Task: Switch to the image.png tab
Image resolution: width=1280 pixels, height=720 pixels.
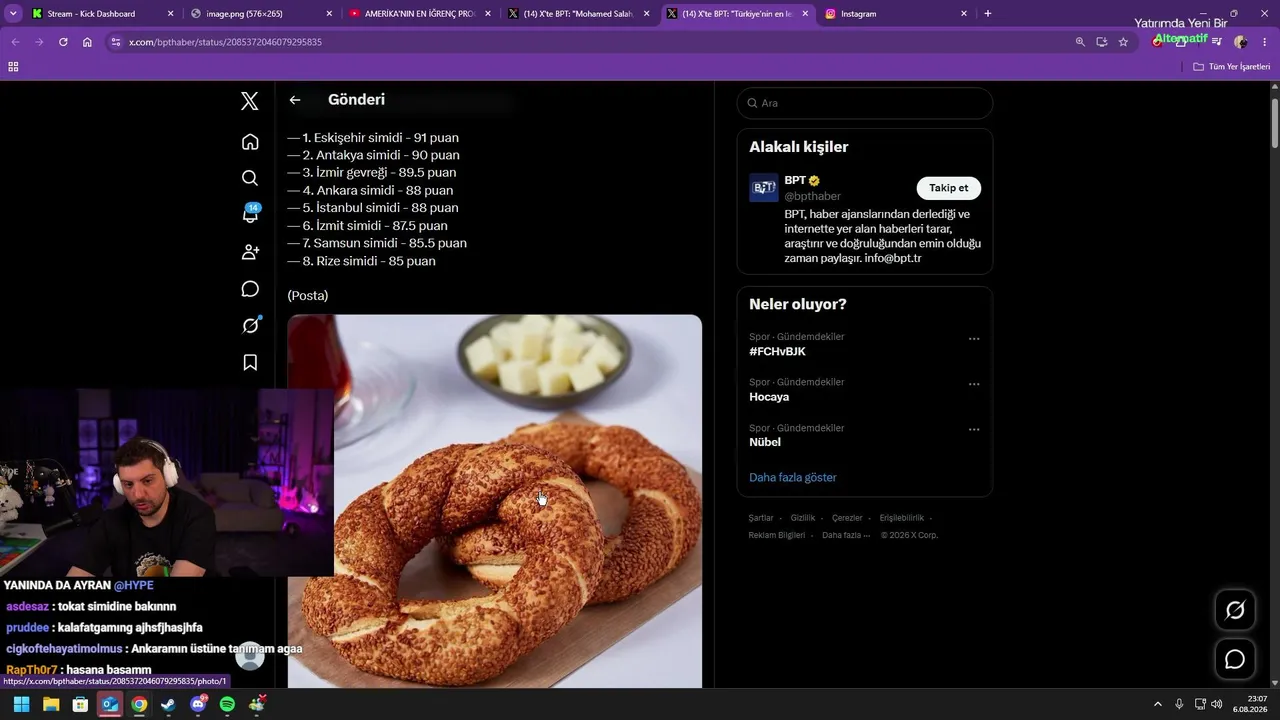Action: [262, 14]
